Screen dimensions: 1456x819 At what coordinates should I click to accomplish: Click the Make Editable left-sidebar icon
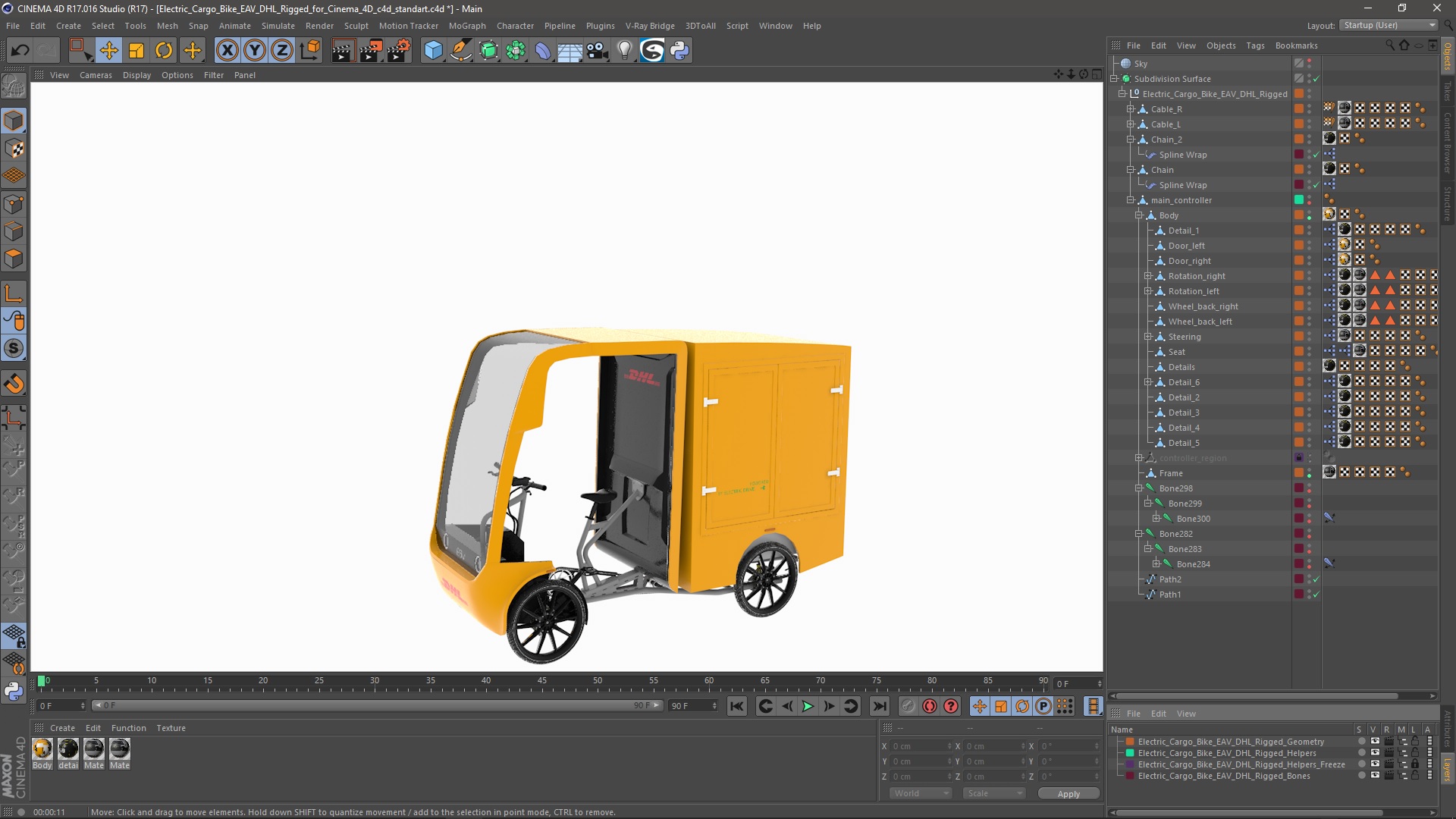[x=14, y=86]
